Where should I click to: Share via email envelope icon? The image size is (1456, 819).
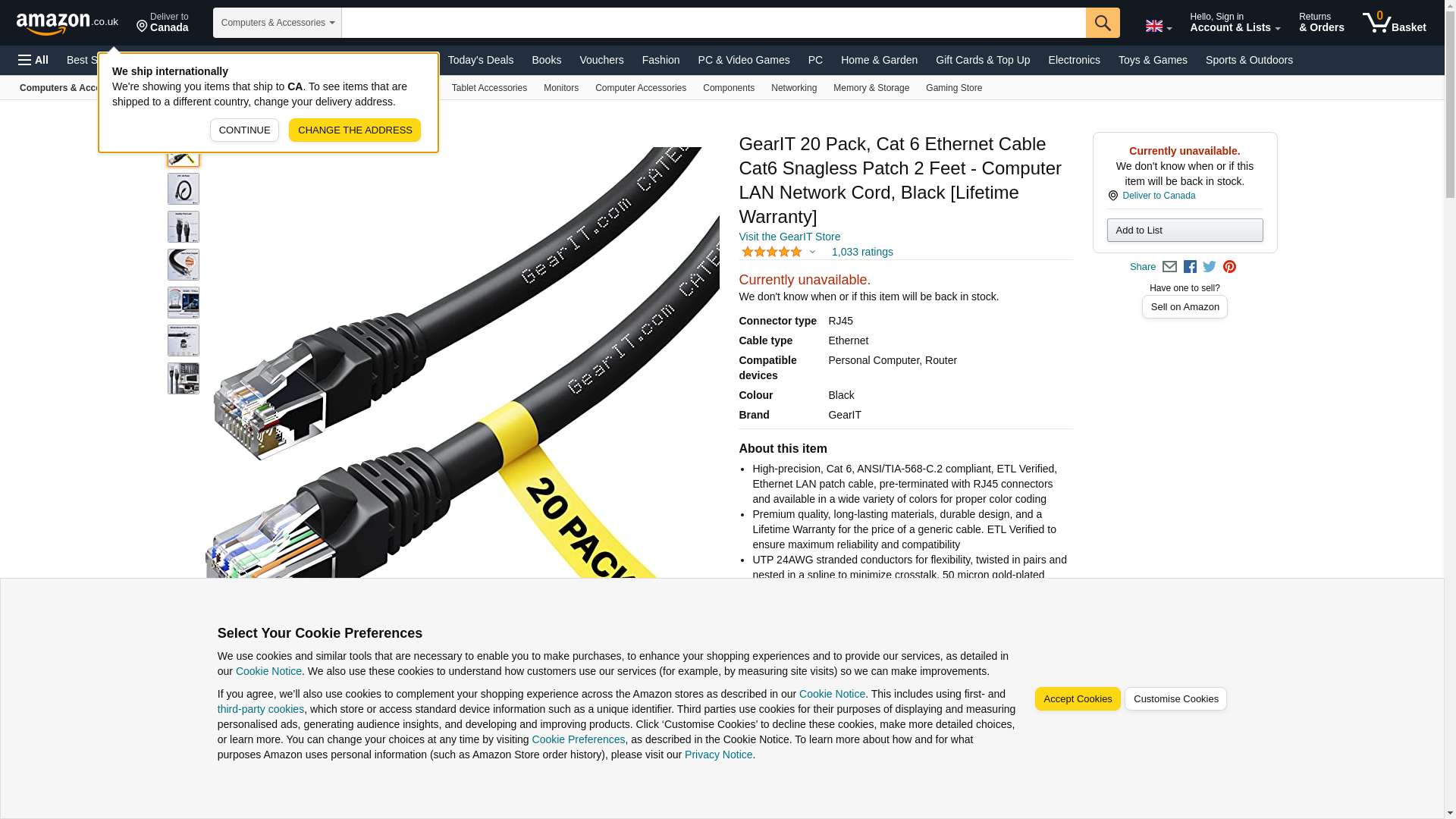[x=1169, y=267]
